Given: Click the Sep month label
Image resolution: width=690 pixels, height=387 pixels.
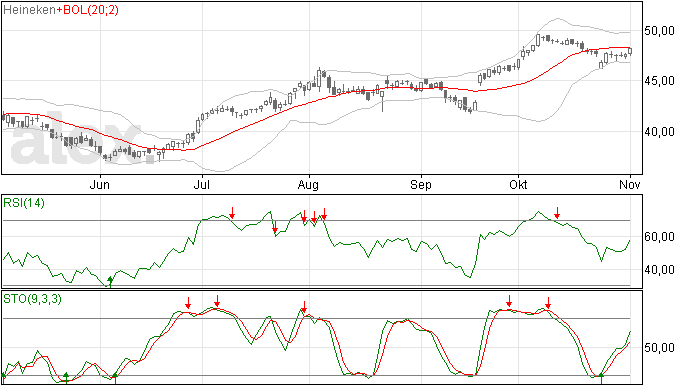Looking at the screenshot, I should pyautogui.click(x=421, y=184).
